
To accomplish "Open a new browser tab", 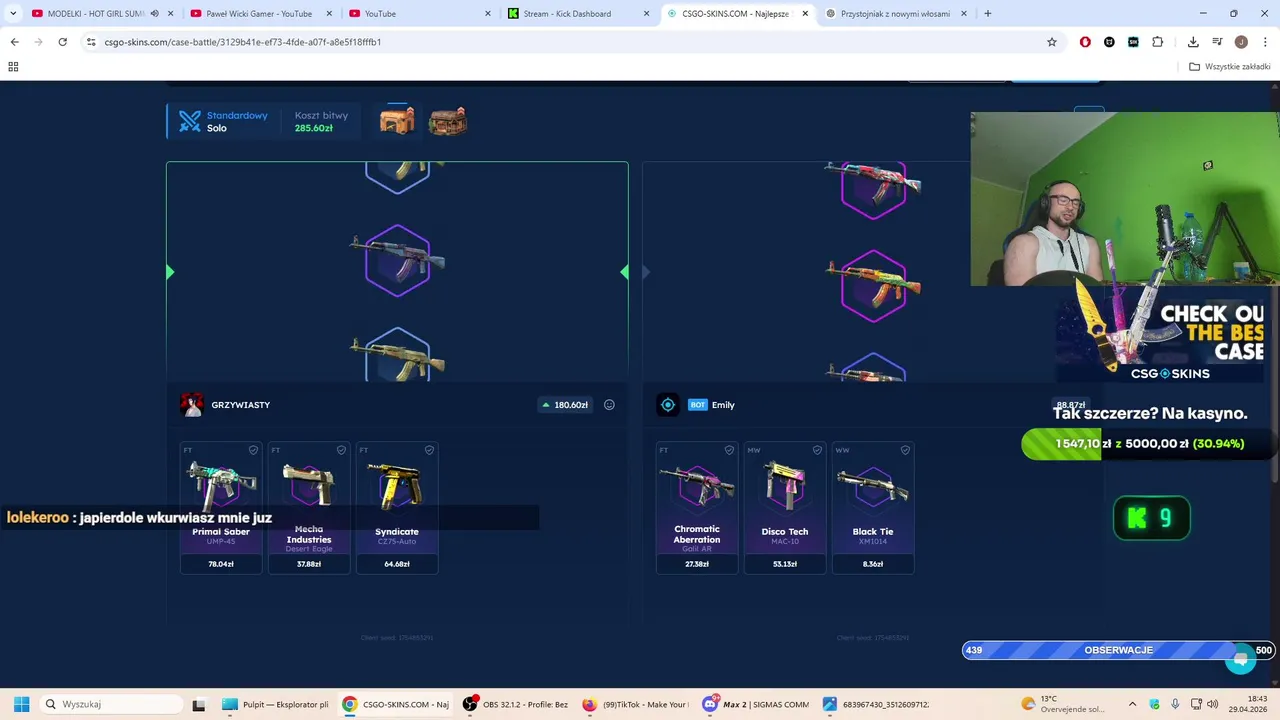I will tap(988, 14).
